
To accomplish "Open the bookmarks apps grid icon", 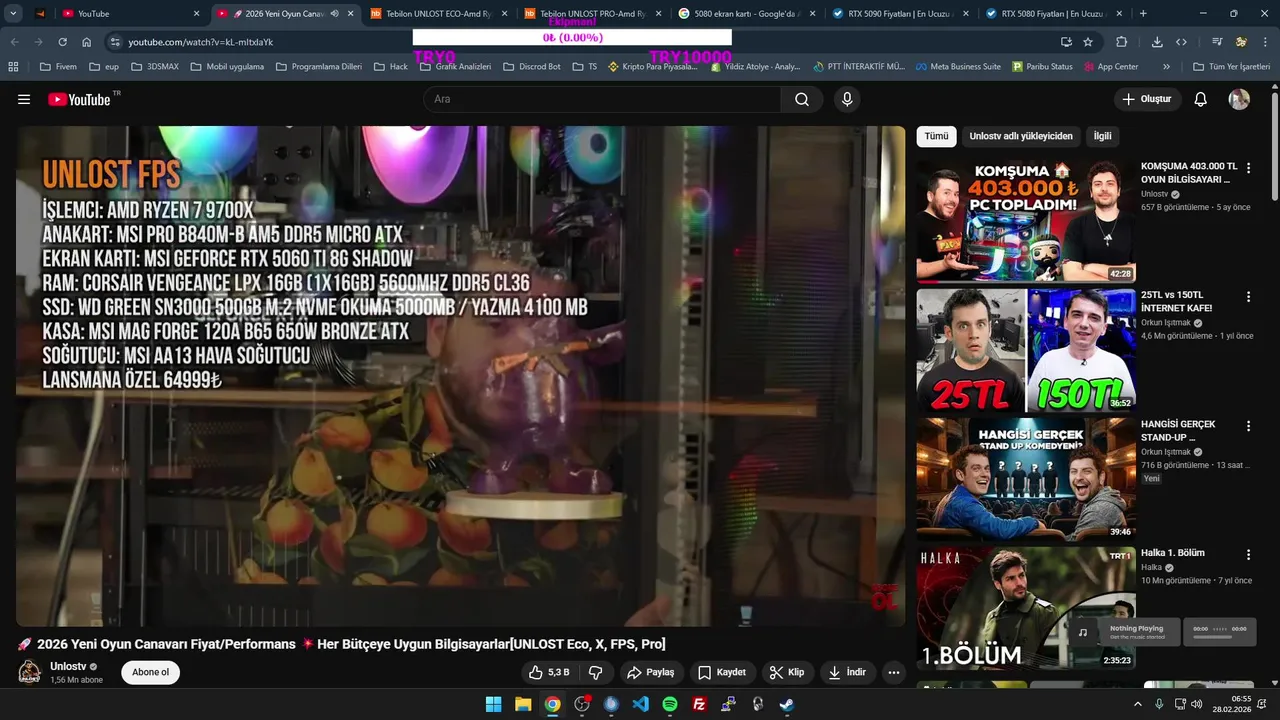I will point(13,66).
